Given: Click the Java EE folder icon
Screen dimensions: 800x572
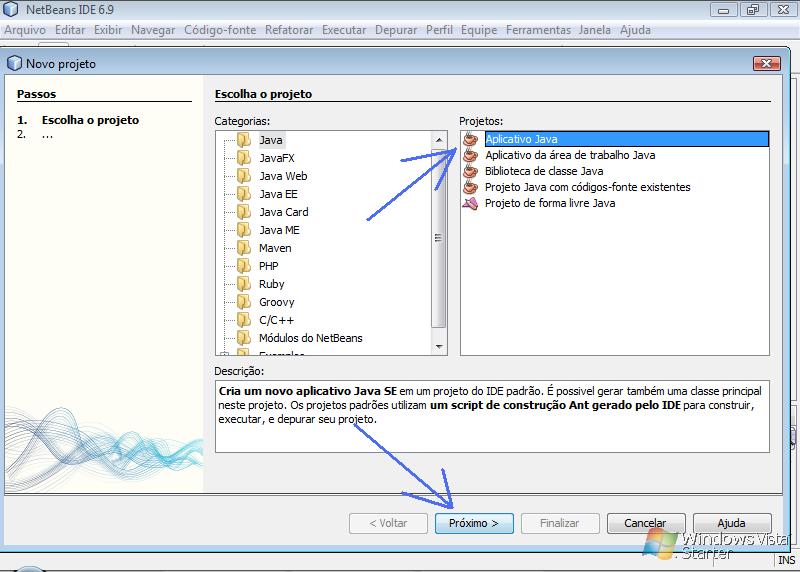Looking at the screenshot, I should click(x=244, y=194).
